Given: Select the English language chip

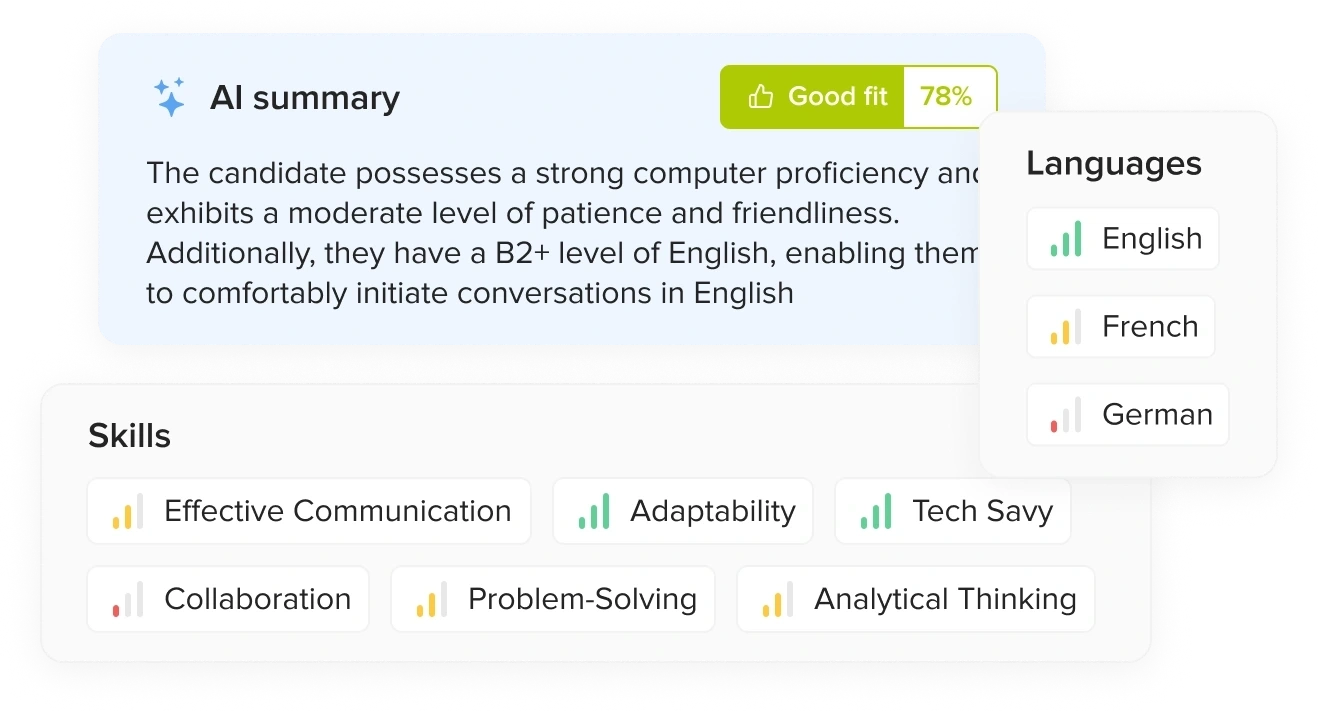Looking at the screenshot, I should [1123, 239].
